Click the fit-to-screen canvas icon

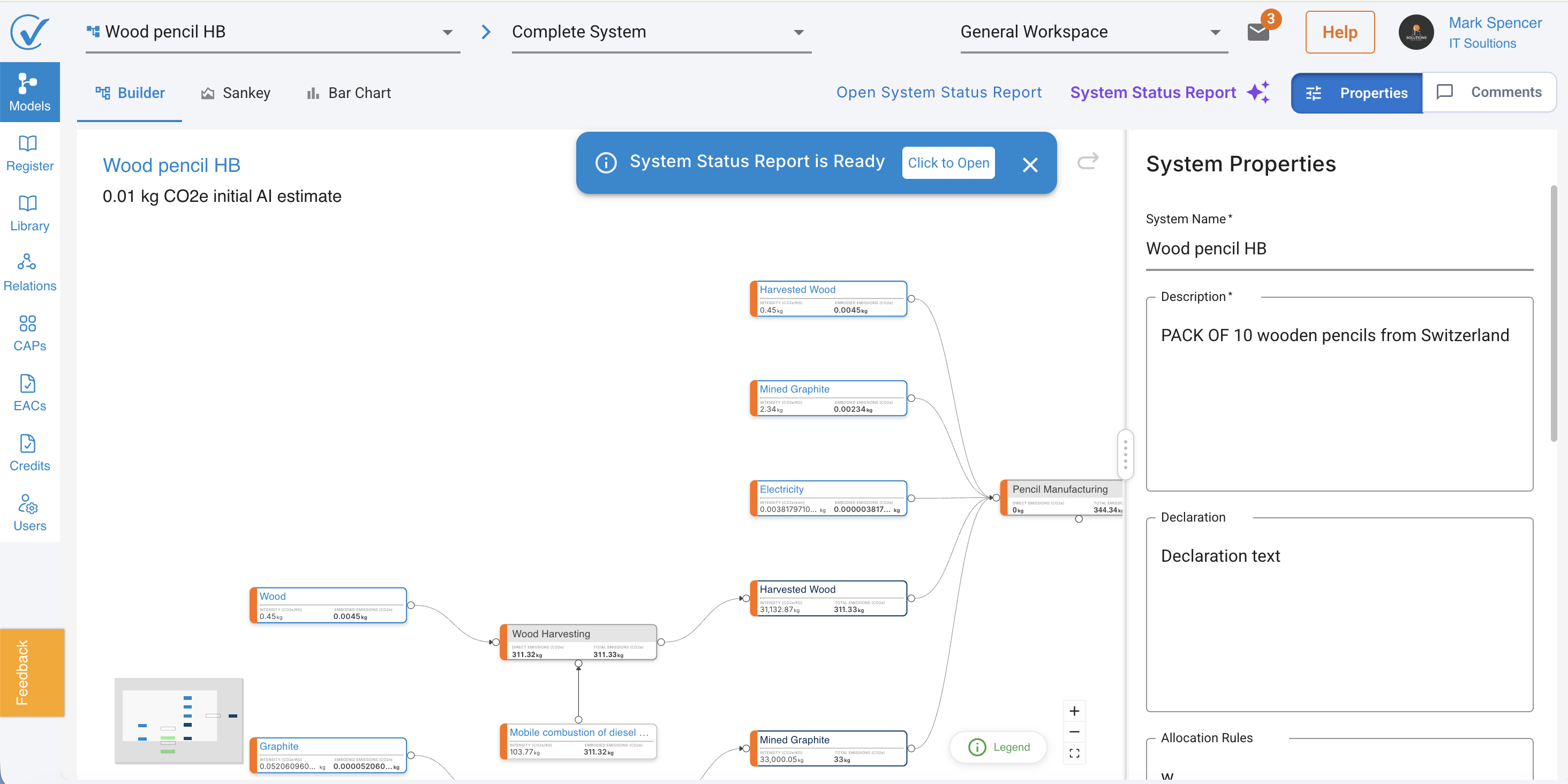point(1074,753)
